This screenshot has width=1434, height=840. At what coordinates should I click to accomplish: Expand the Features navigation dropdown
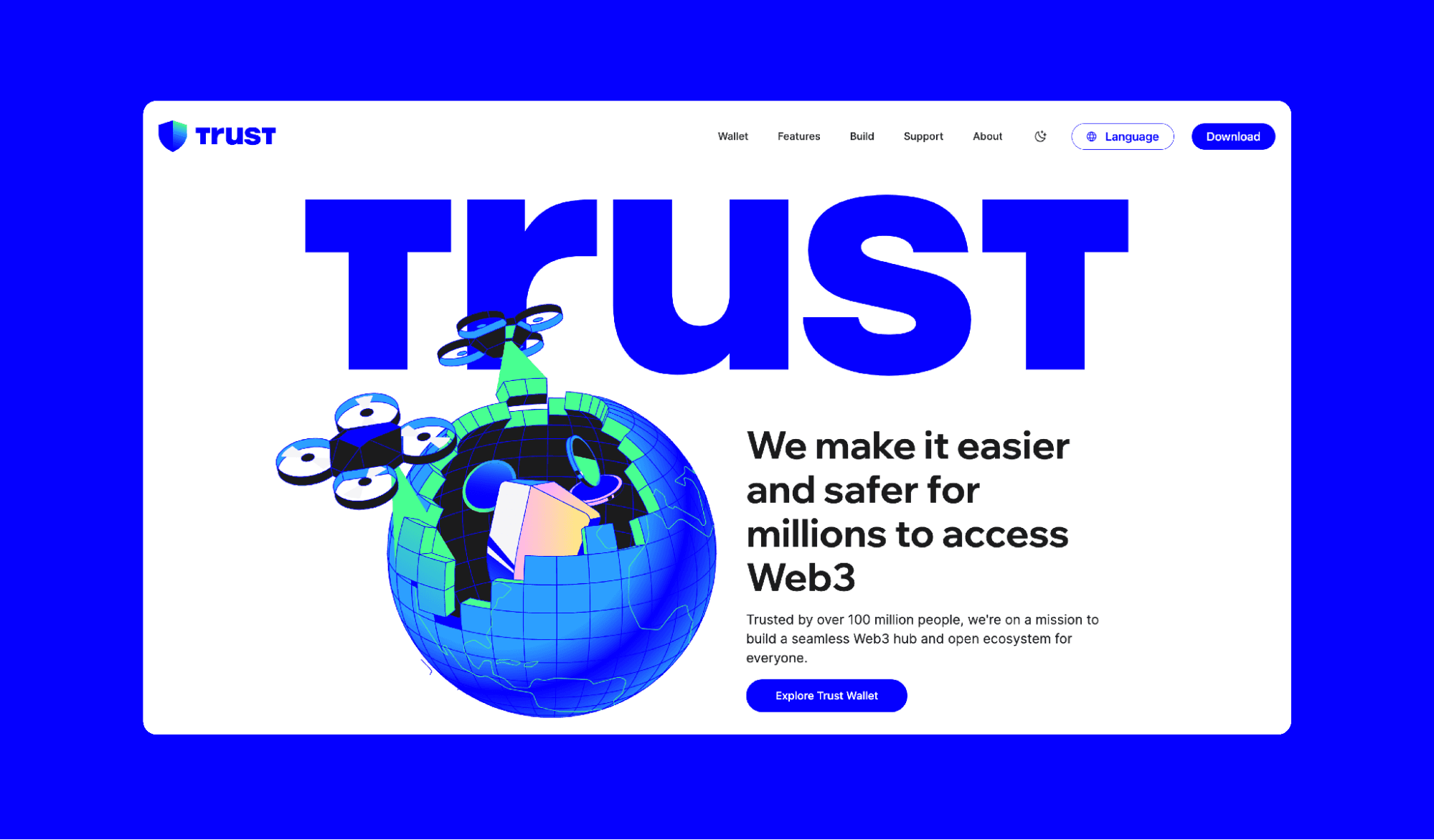pos(798,136)
